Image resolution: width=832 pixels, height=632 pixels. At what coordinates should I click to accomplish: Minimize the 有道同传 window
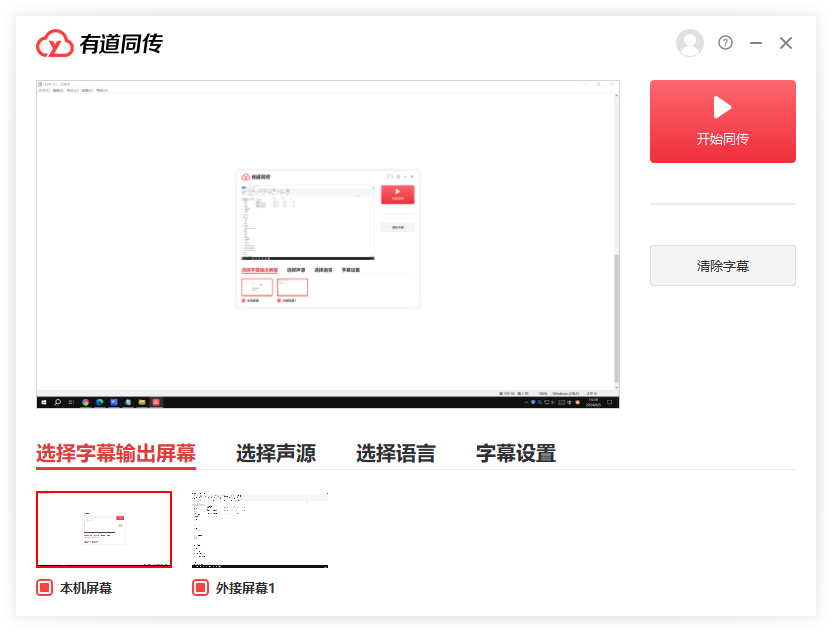756,43
